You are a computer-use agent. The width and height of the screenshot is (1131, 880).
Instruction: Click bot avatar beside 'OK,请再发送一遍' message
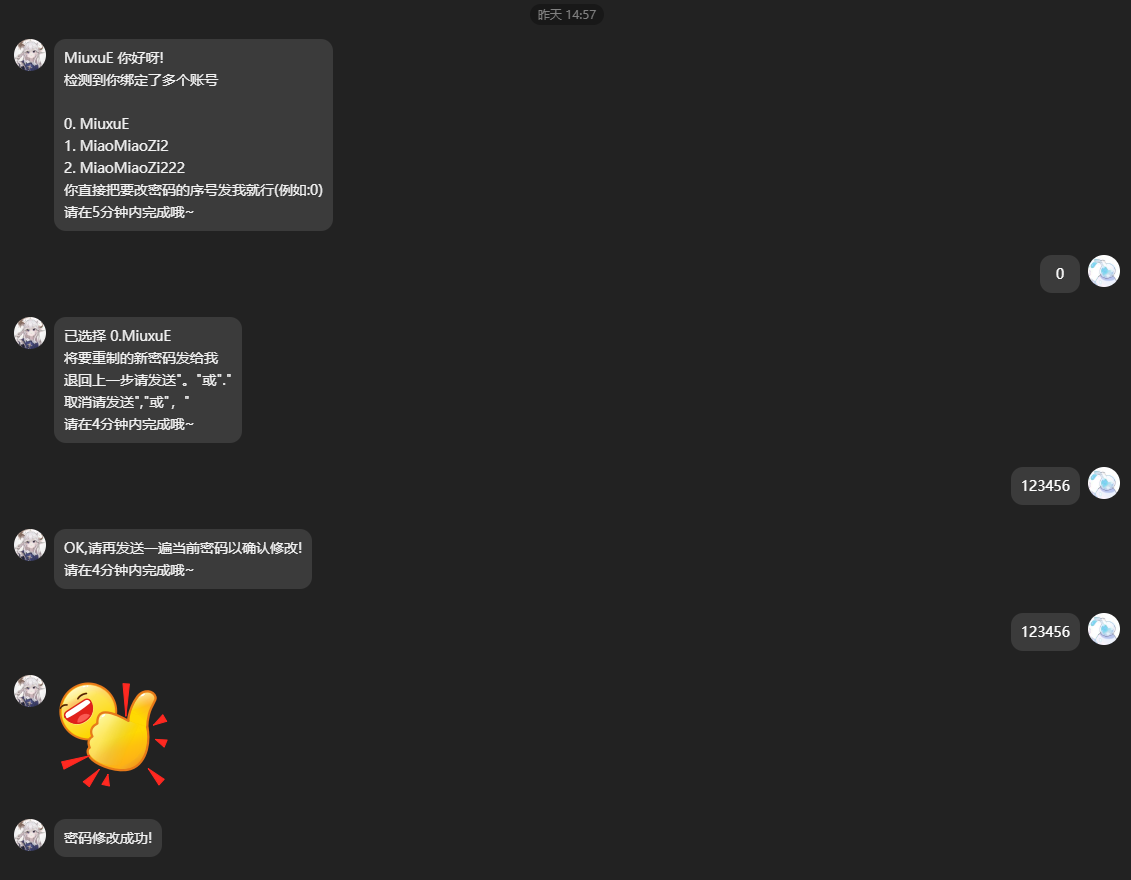tap(30, 545)
